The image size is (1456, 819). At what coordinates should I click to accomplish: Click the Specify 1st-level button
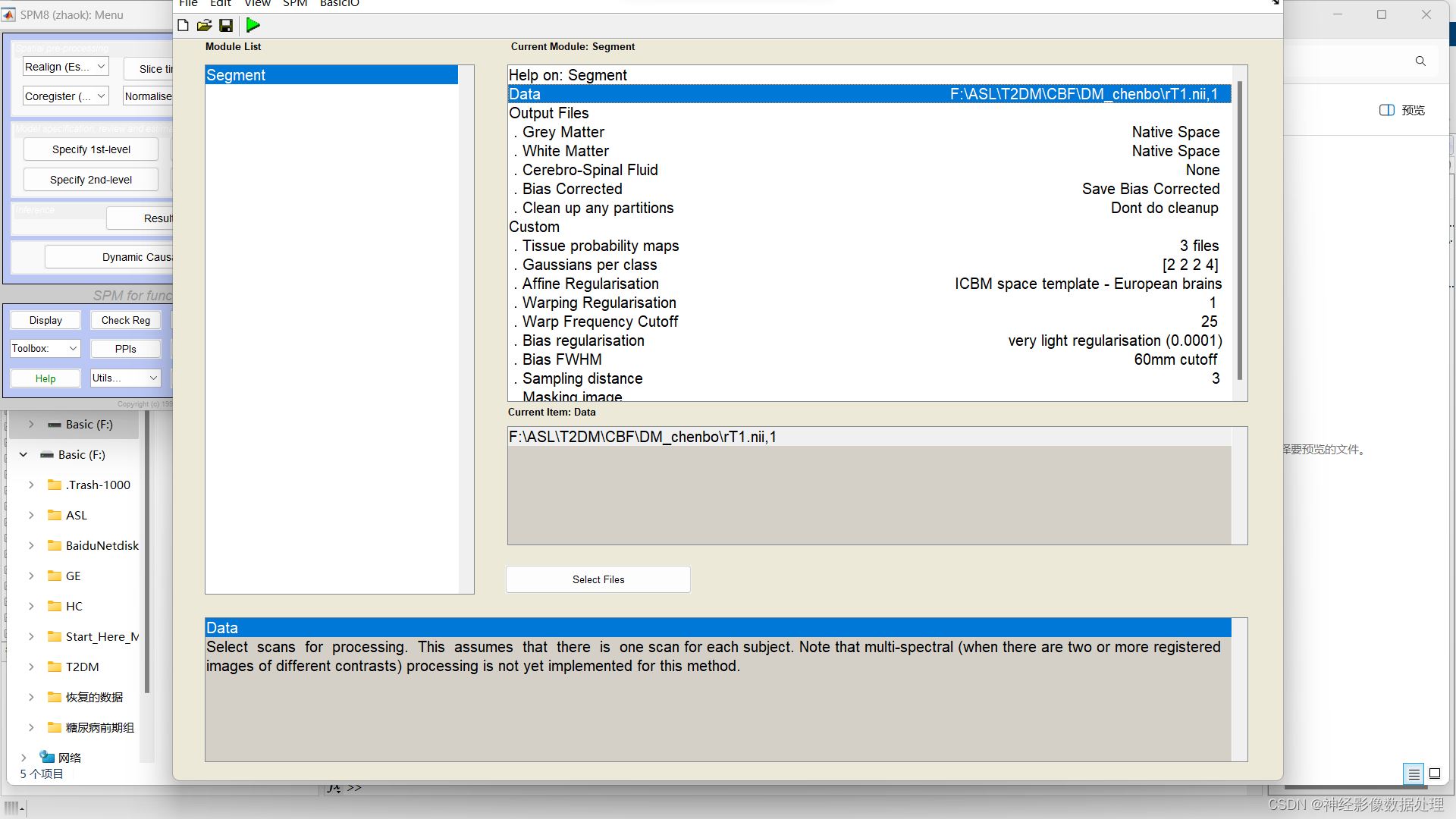91,149
